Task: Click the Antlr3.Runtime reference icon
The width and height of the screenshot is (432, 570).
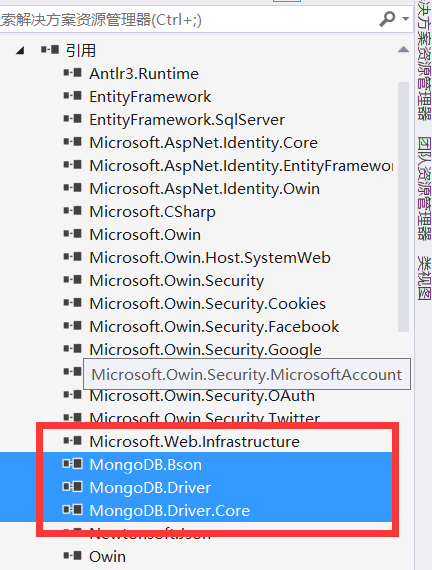Action: [x=72, y=73]
